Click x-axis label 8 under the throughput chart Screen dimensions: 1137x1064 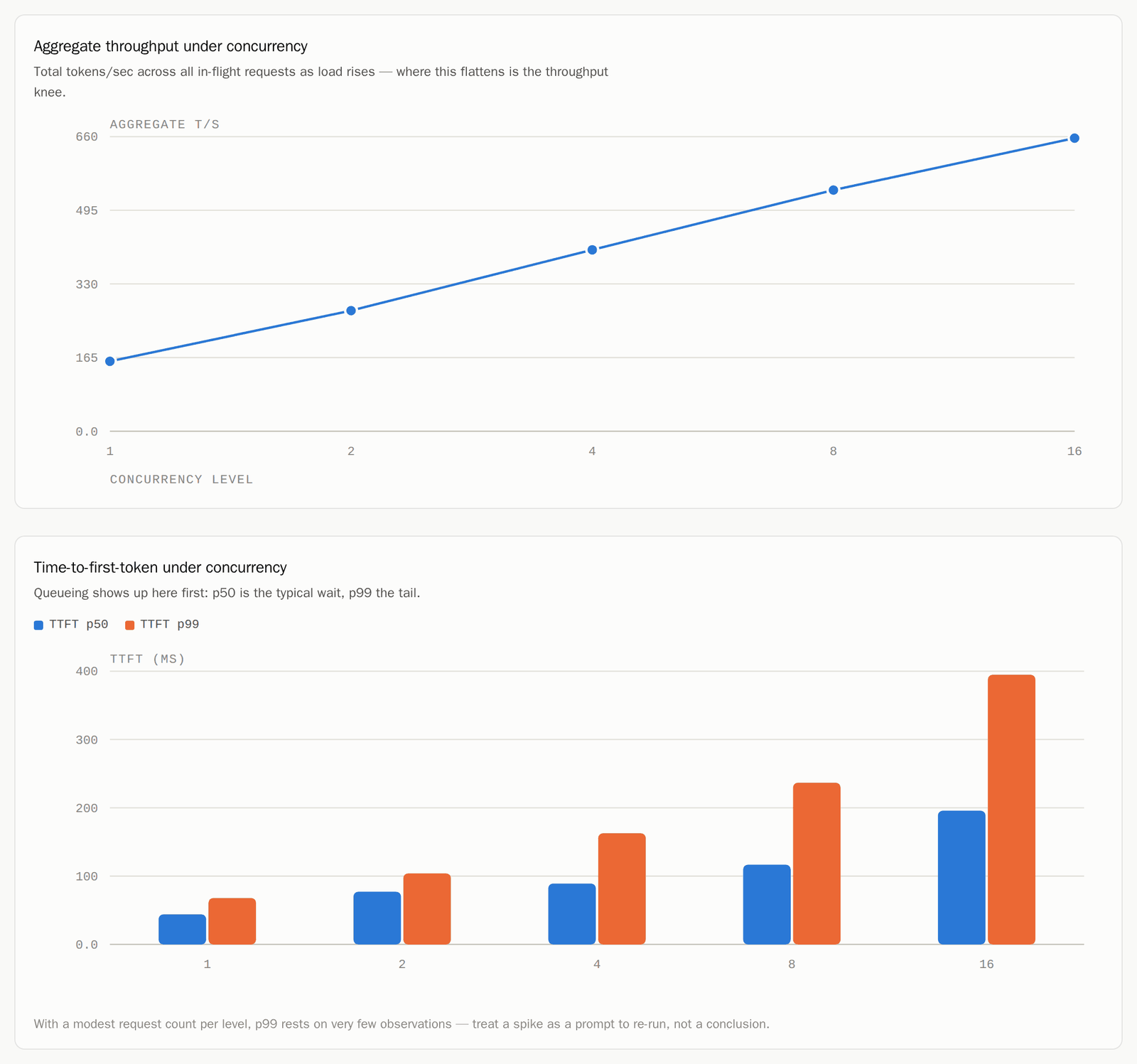click(834, 451)
